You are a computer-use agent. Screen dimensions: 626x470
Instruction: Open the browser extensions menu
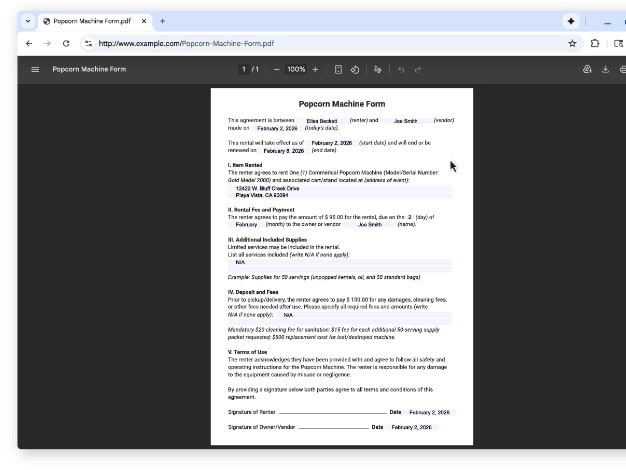tap(595, 43)
